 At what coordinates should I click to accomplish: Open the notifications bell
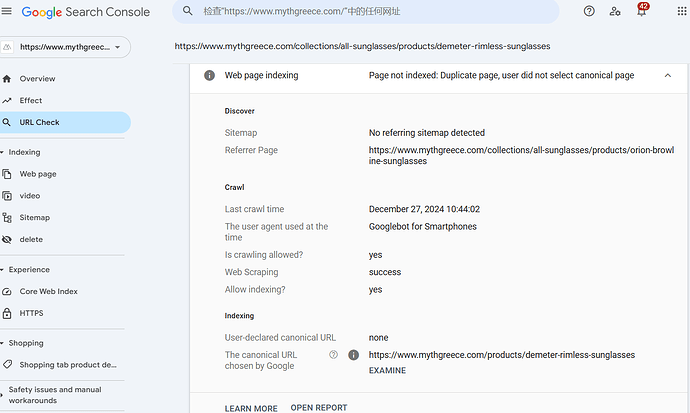point(641,12)
